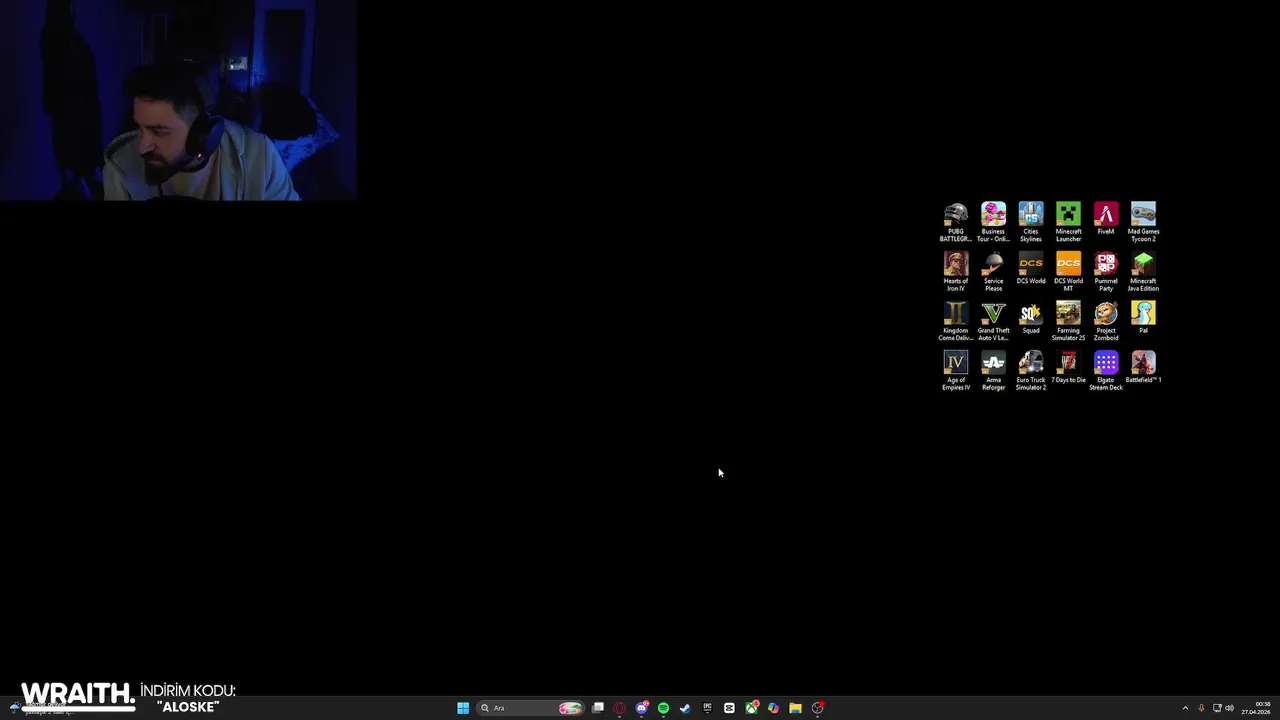Select the Battlefield 1 desktop icon

coord(1143,367)
